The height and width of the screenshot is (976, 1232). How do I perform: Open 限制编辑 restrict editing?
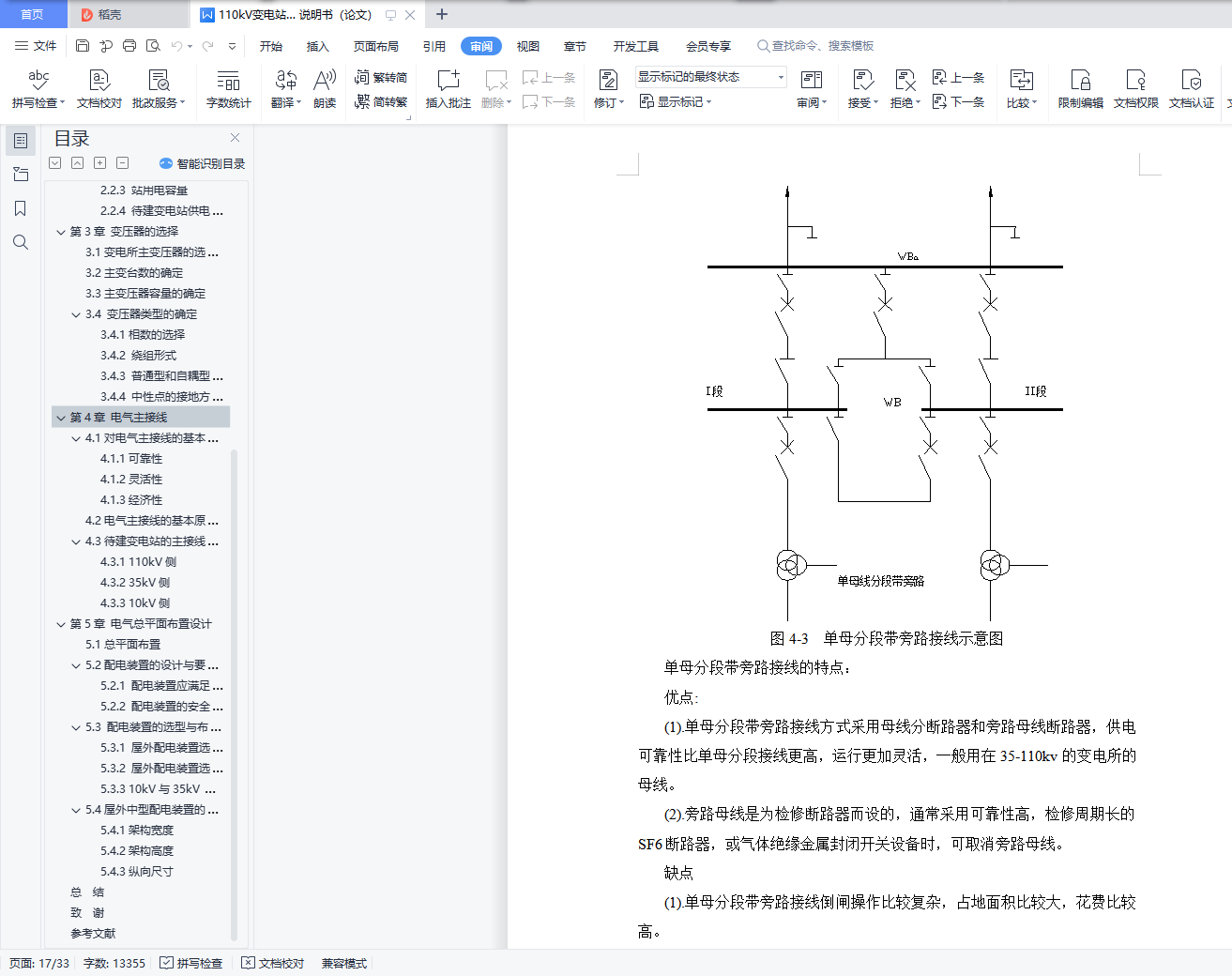point(1081,89)
